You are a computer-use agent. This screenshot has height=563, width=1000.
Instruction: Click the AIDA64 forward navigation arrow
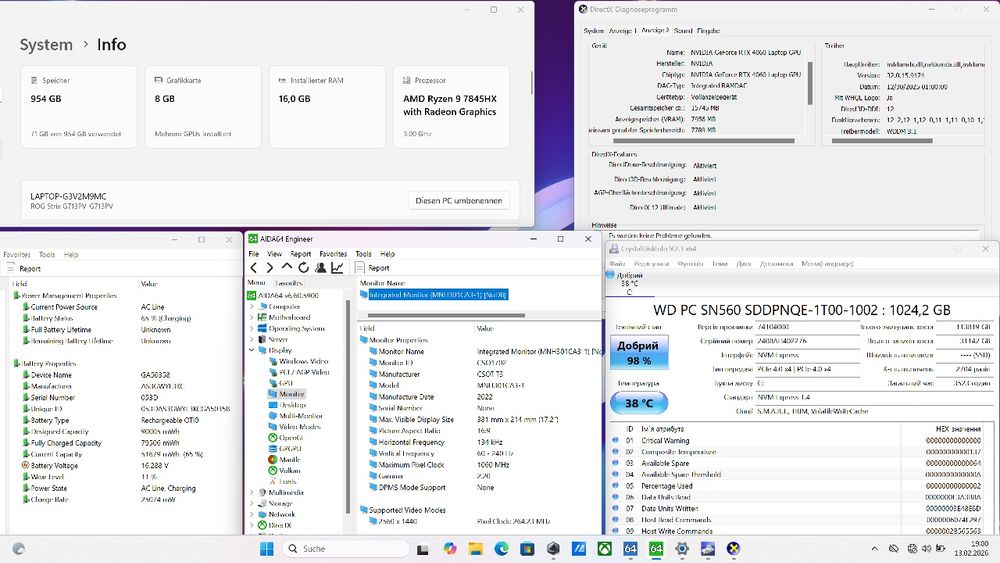coord(270,268)
